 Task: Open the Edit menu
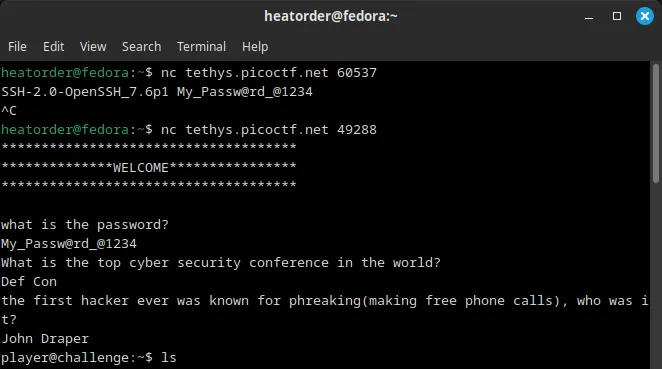point(54,46)
